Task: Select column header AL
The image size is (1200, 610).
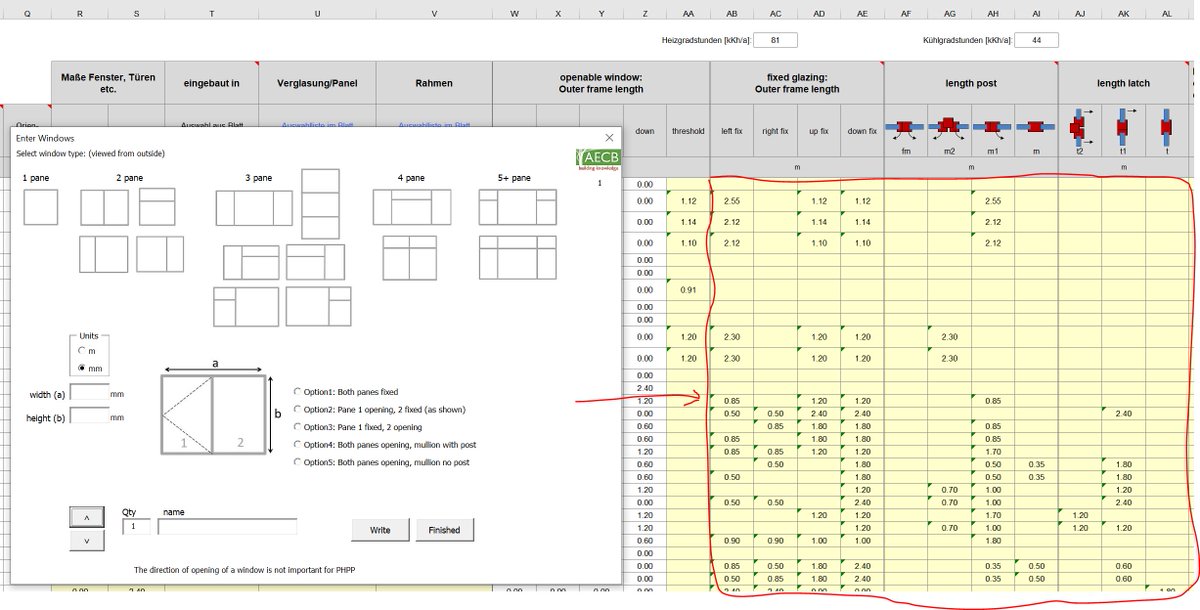Action: click(1166, 12)
